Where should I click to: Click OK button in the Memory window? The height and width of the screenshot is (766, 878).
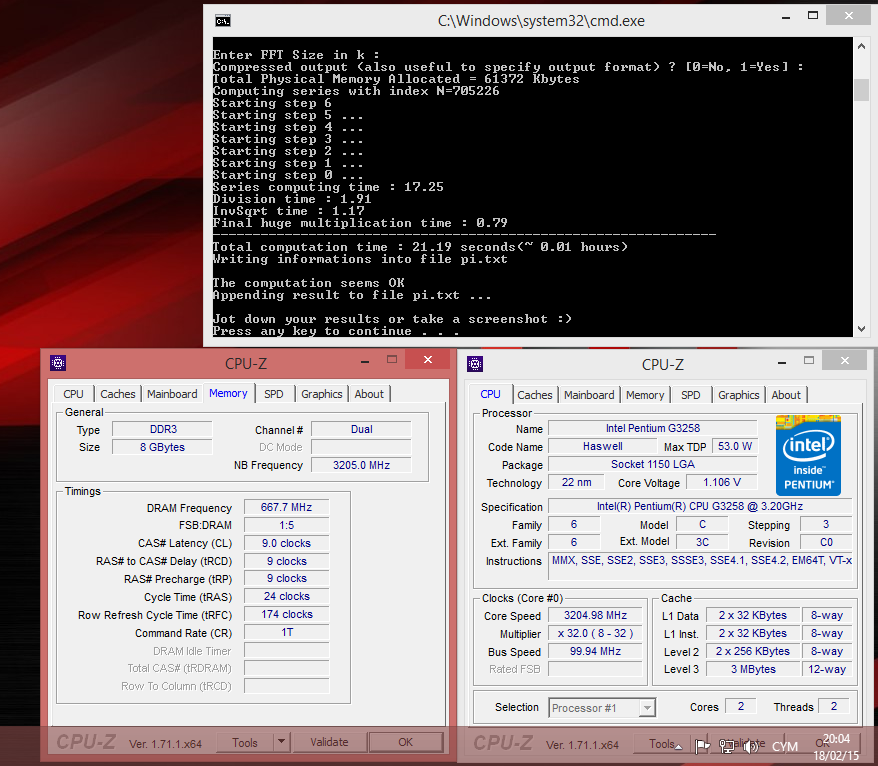click(405, 742)
